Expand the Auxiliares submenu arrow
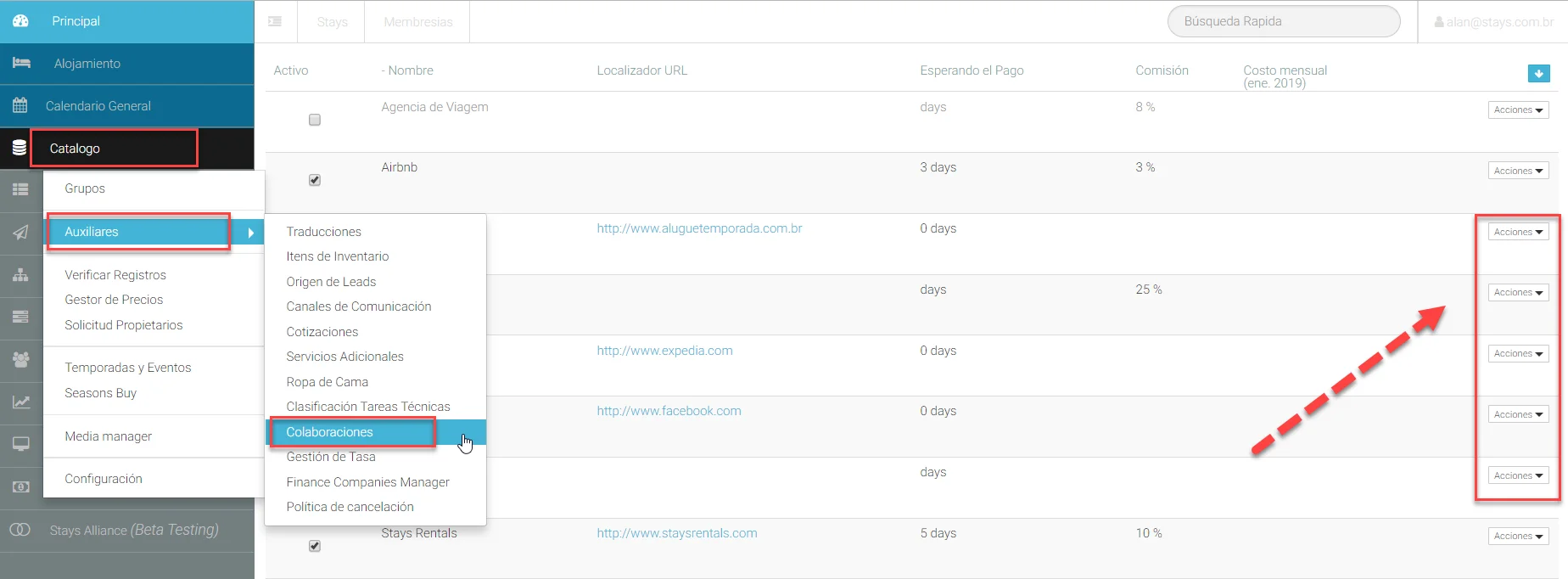The image size is (1568, 579). [251, 233]
